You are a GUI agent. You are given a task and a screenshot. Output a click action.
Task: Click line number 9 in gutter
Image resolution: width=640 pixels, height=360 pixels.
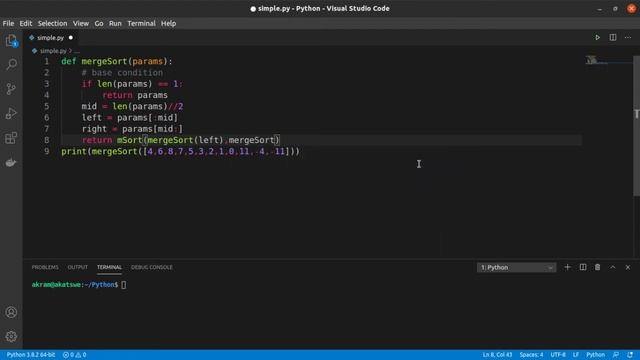pyautogui.click(x=47, y=151)
